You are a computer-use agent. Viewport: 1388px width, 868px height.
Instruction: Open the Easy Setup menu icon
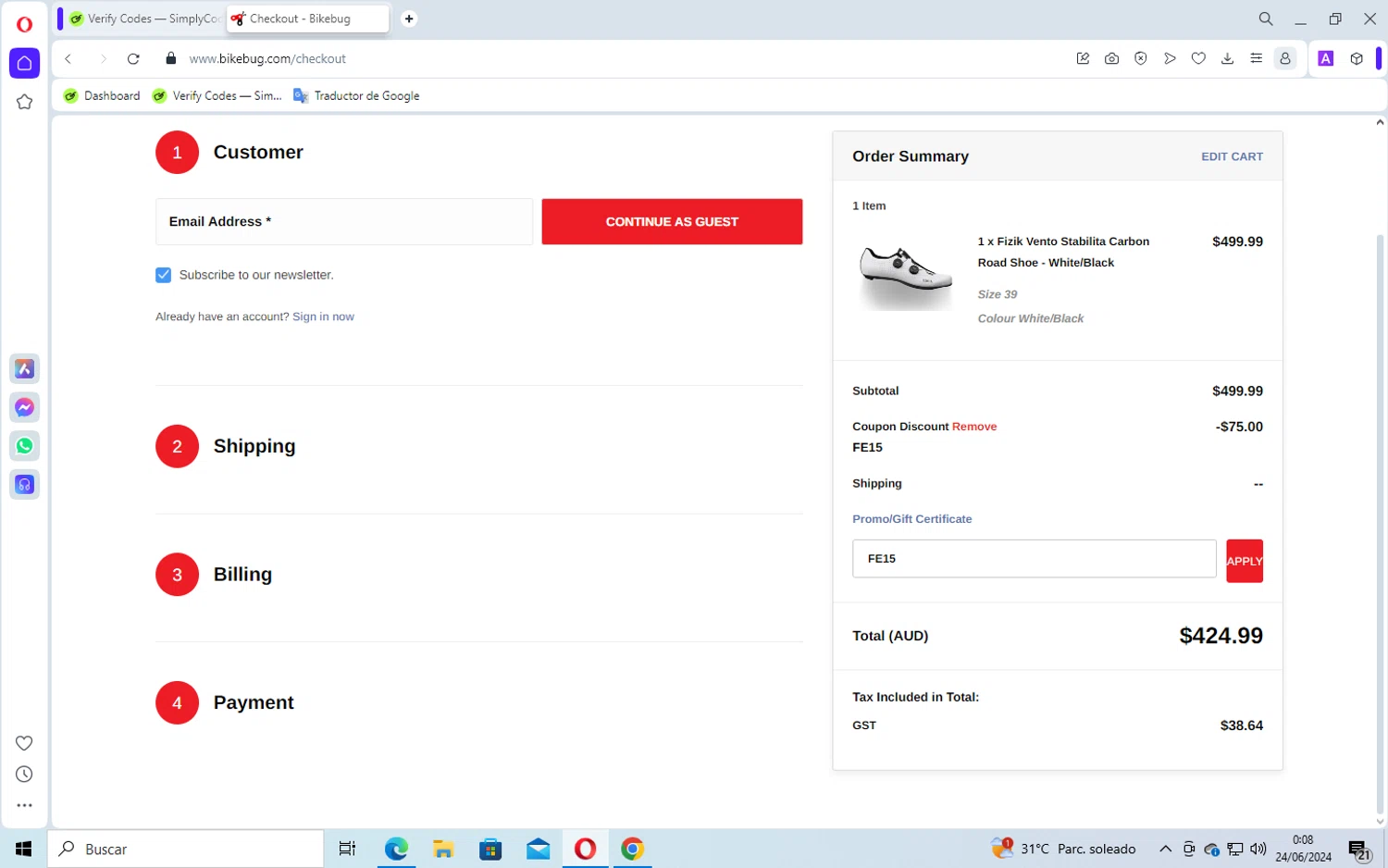click(1256, 58)
